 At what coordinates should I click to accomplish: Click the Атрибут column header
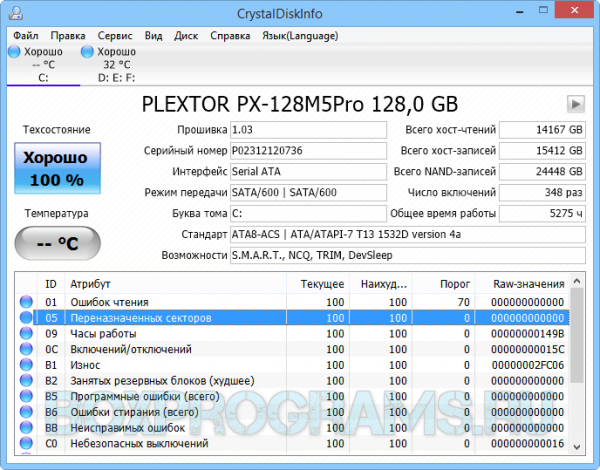coord(176,284)
